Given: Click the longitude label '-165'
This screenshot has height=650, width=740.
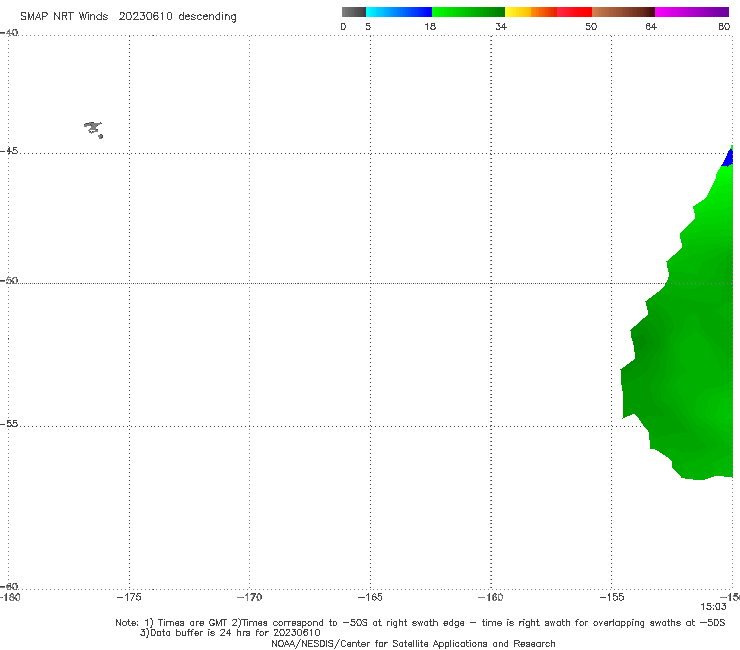Looking at the screenshot, I should tap(370, 597).
